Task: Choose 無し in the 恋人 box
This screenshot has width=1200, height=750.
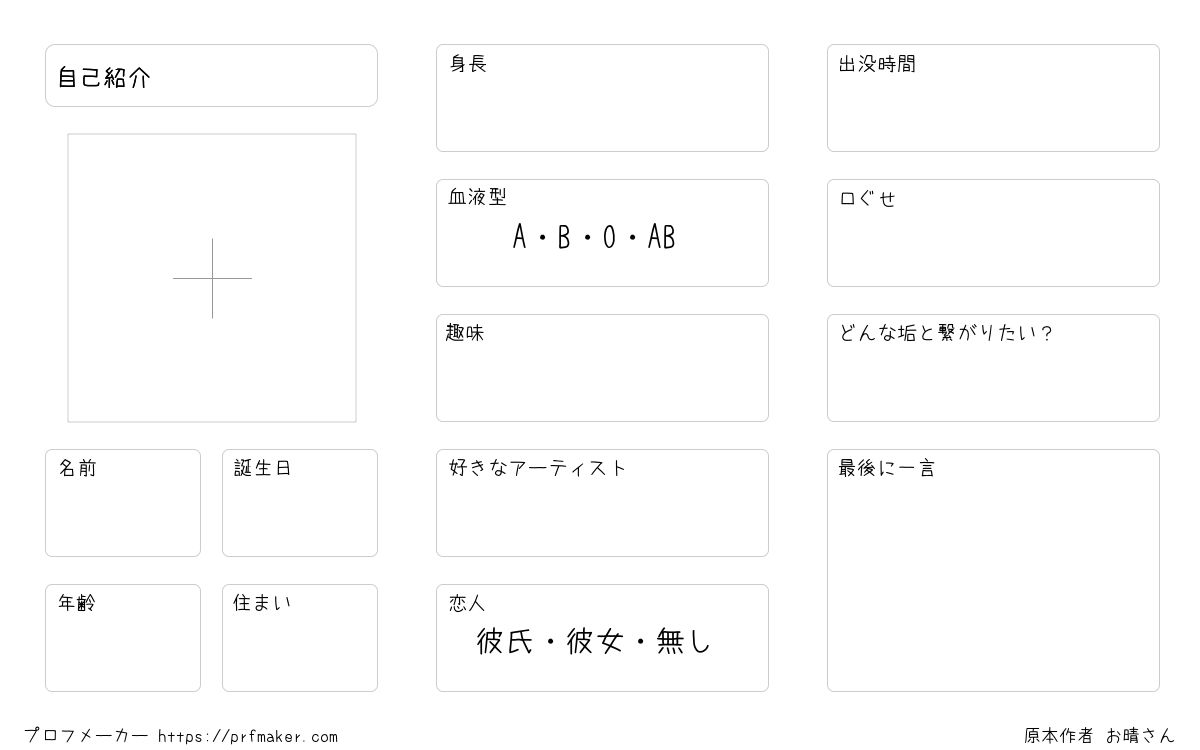Action: [684, 641]
